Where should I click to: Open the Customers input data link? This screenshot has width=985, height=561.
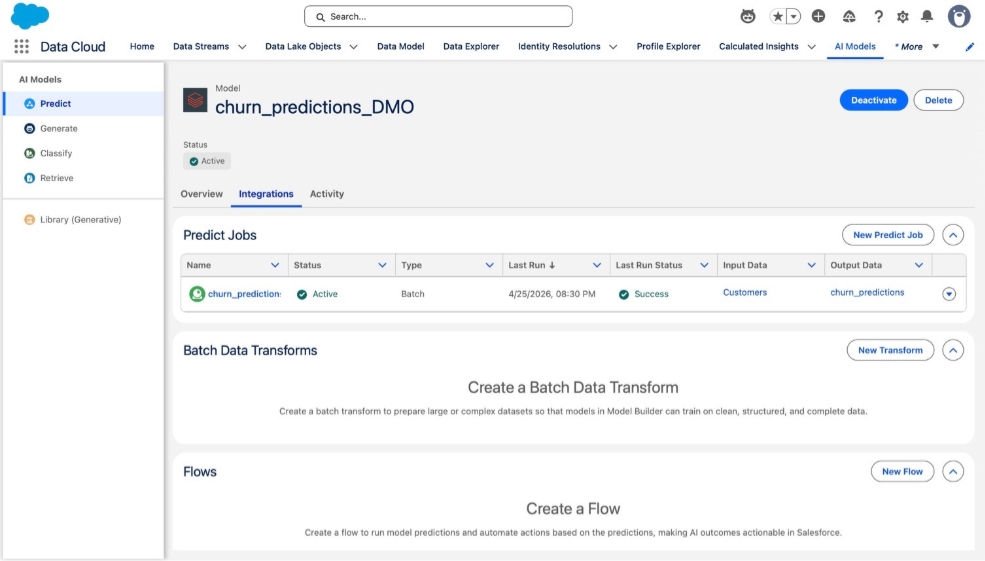745,292
